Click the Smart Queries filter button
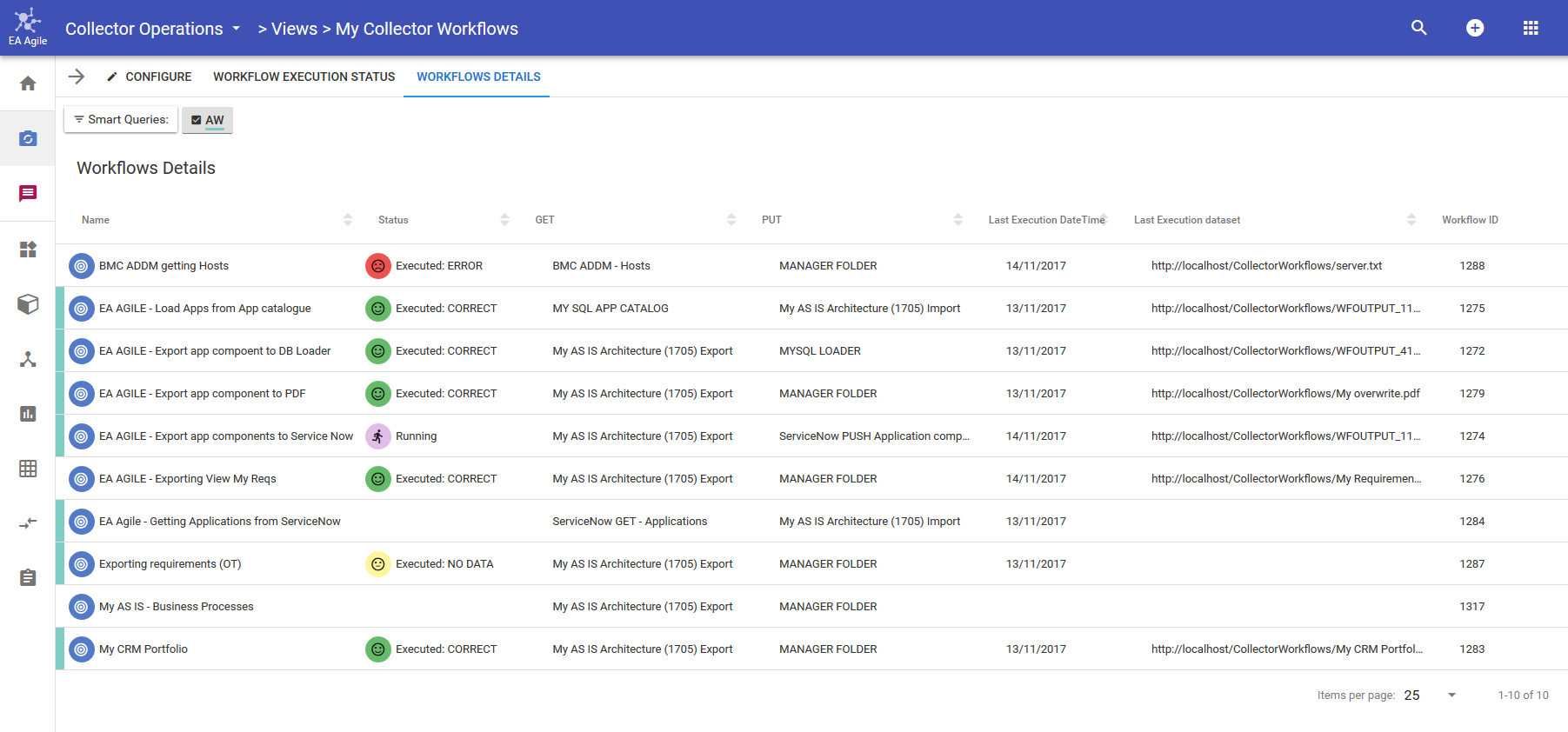The width and height of the screenshot is (1568, 732). 121,119
